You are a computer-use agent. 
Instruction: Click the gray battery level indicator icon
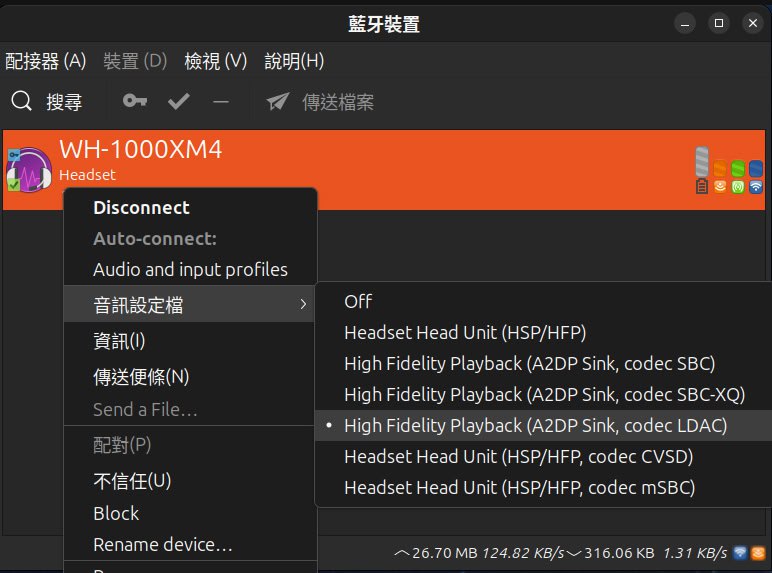tap(702, 170)
